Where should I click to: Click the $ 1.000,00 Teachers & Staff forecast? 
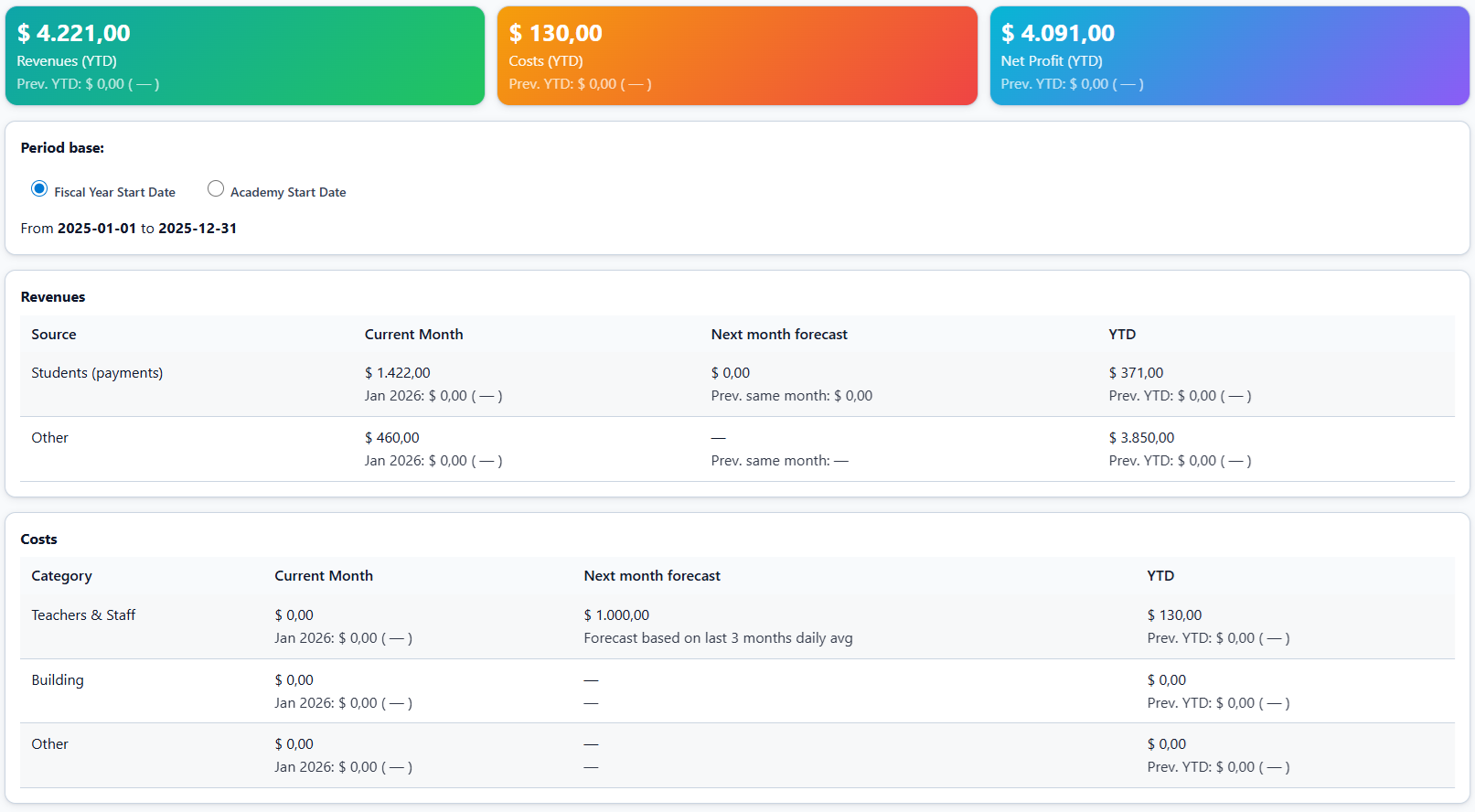(617, 615)
